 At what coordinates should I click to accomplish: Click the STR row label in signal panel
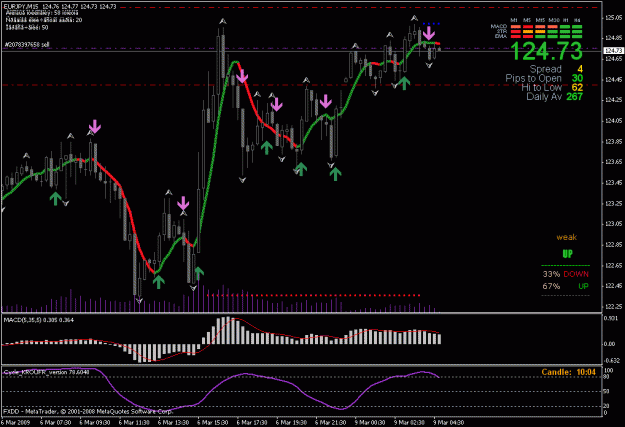pos(503,31)
